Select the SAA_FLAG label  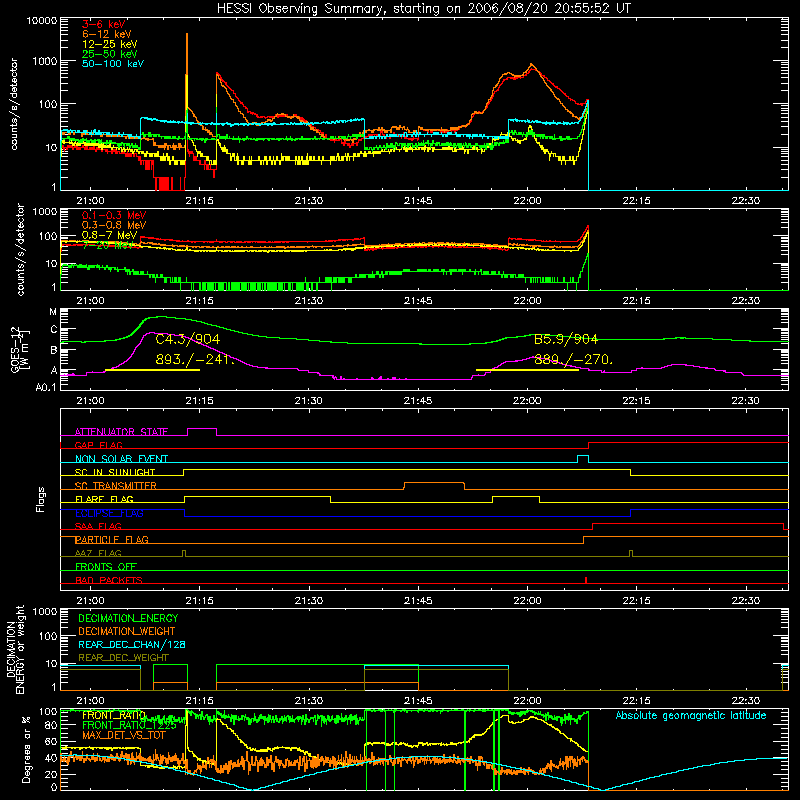click(x=98, y=526)
